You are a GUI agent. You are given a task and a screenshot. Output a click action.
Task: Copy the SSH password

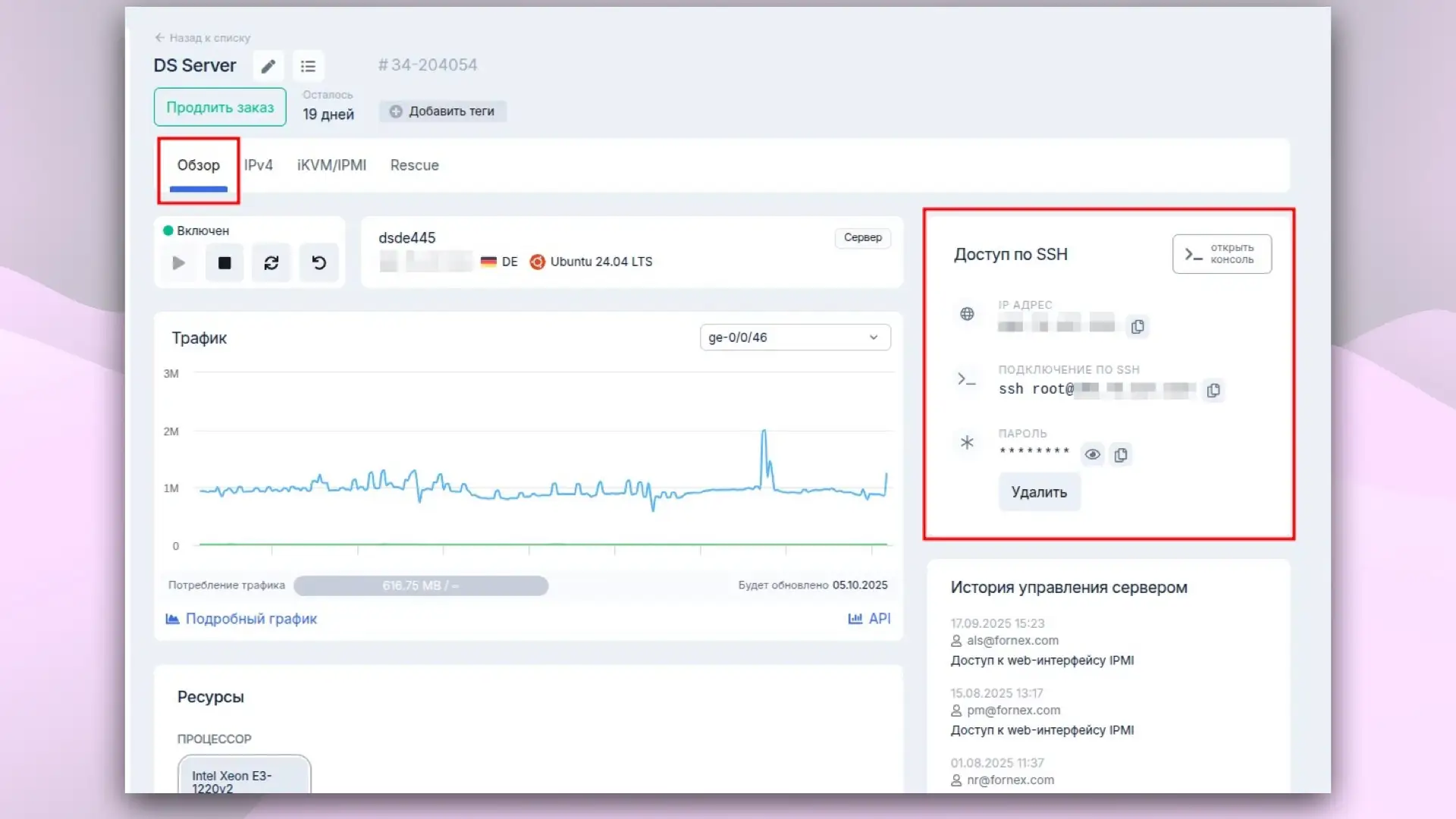[1122, 454]
